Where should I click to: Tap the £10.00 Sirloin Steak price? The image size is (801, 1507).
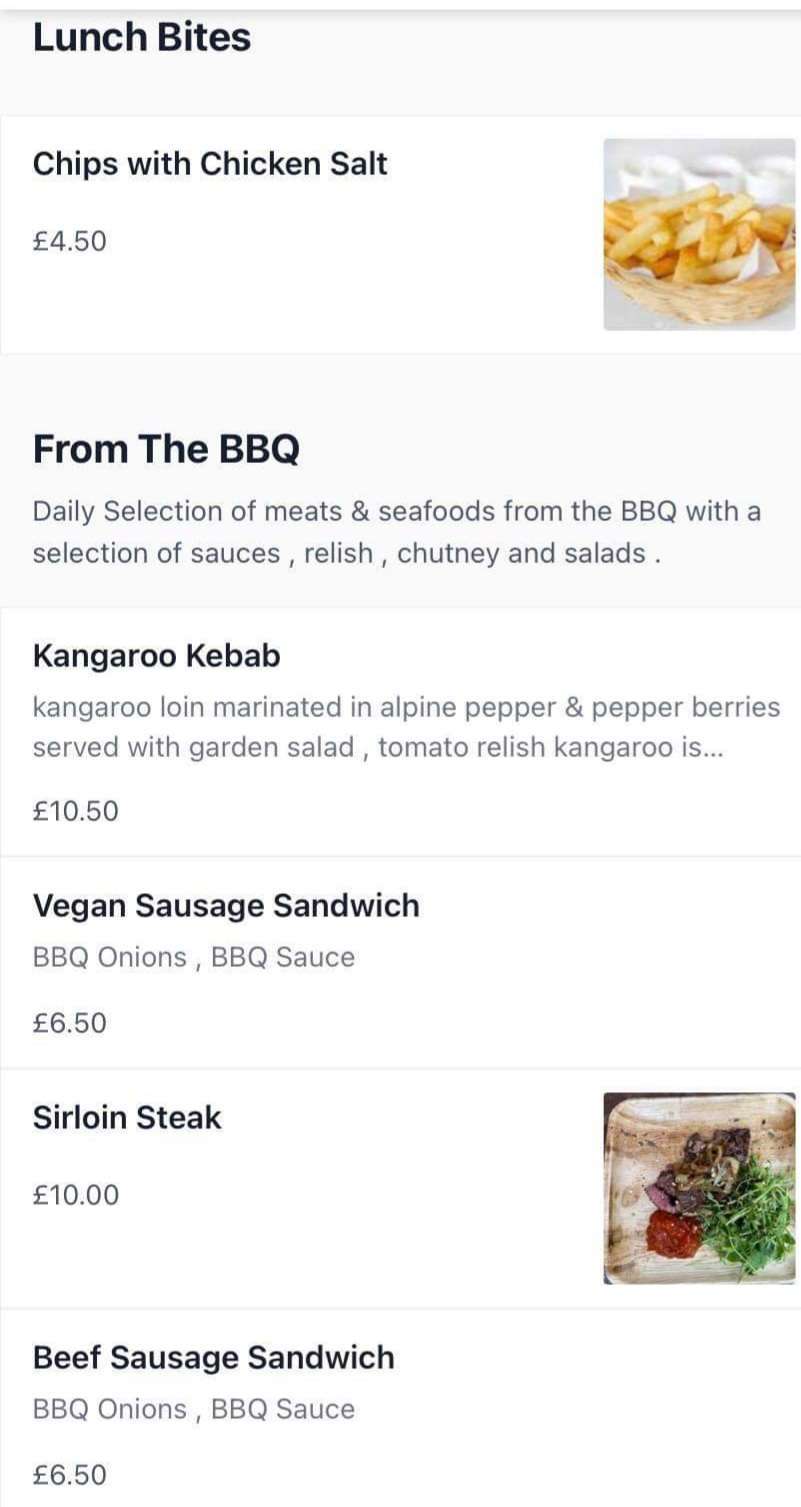75,1195
